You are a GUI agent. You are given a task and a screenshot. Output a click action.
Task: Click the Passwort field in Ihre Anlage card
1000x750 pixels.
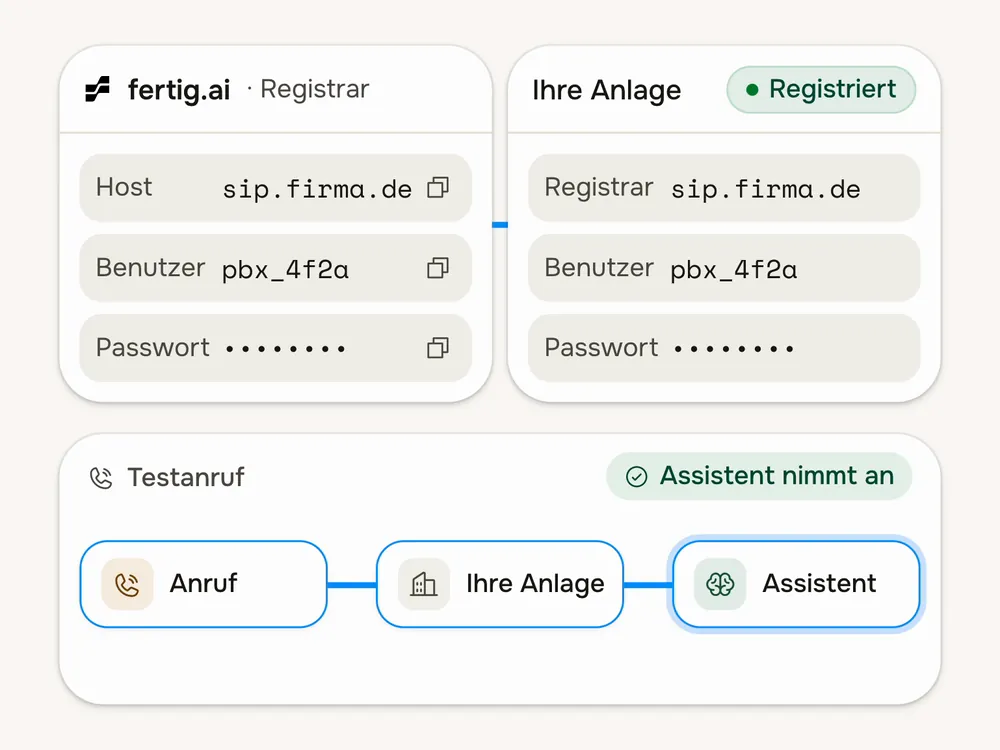724,348
